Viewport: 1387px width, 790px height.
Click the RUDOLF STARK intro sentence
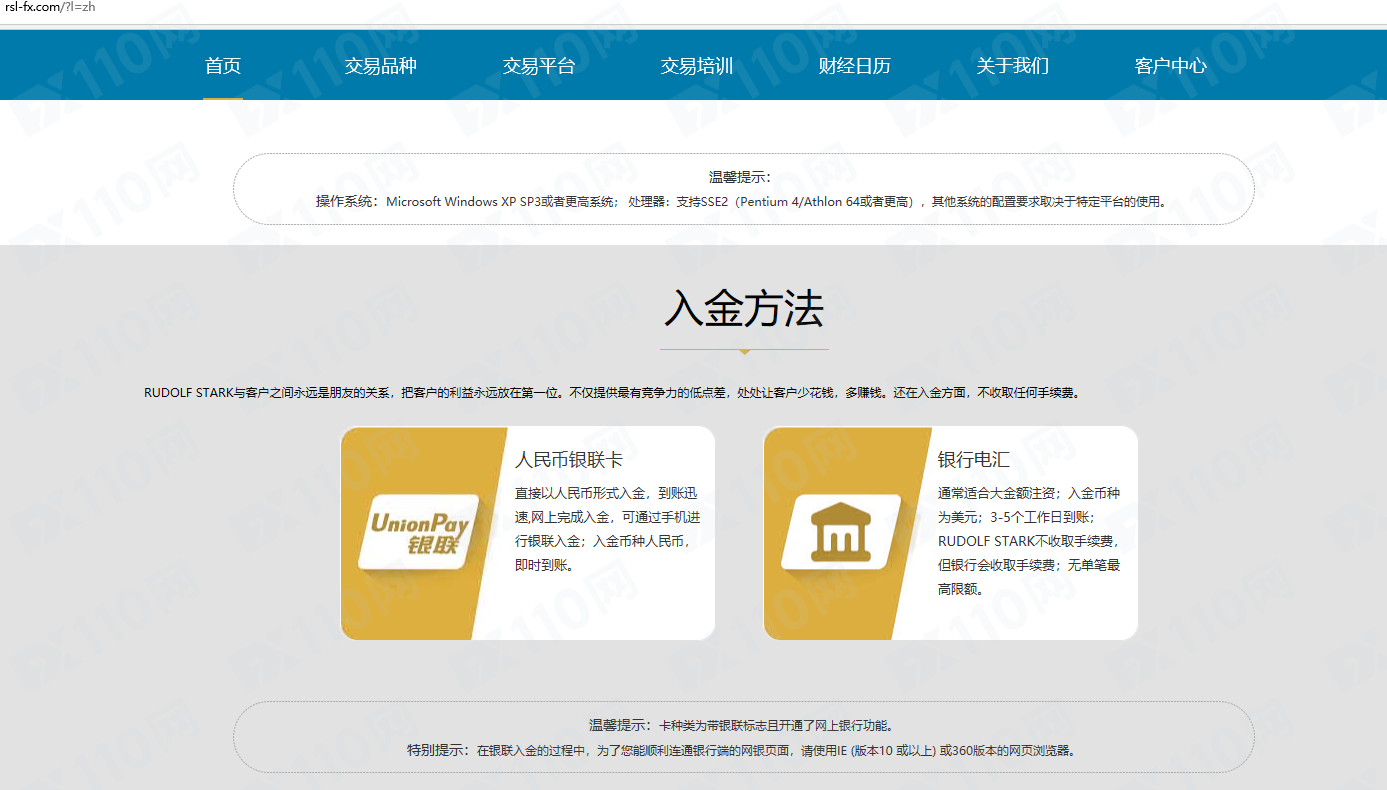[611, 393]
